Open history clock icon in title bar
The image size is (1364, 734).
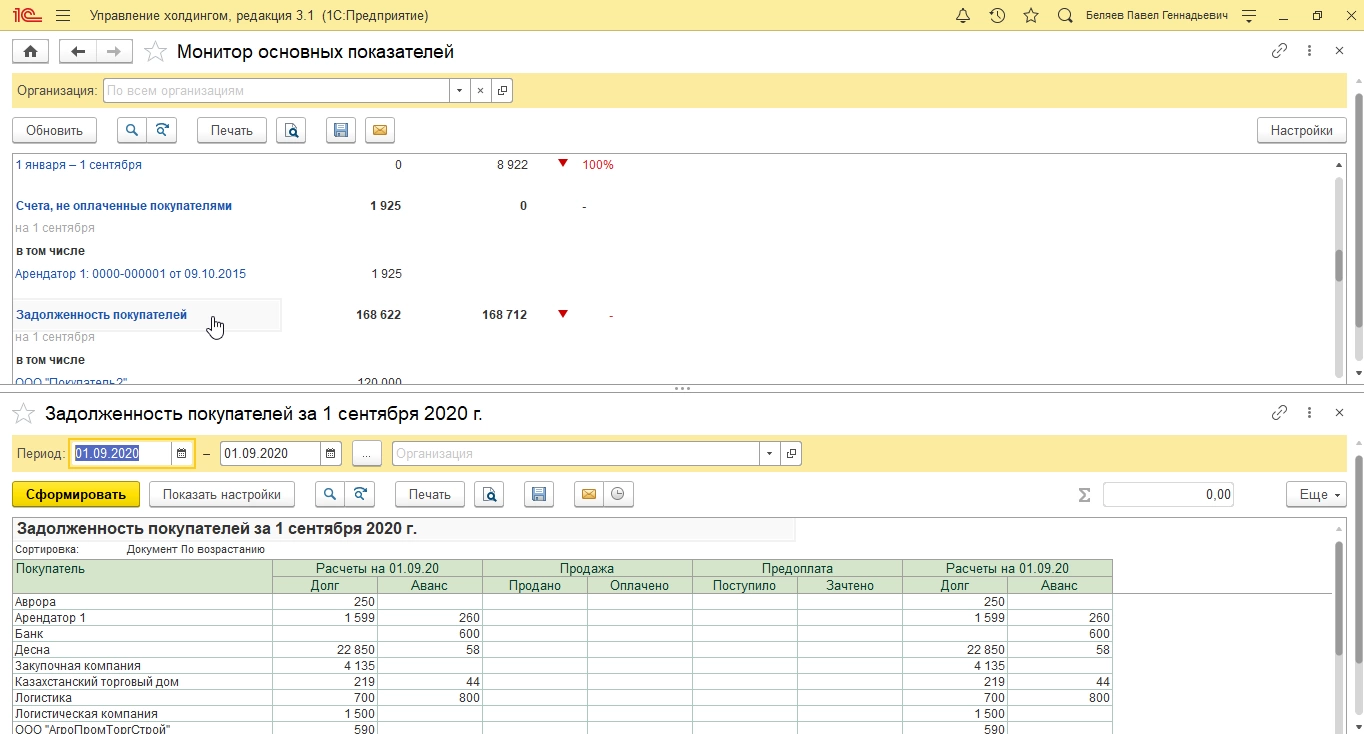[x=997, y=16]
